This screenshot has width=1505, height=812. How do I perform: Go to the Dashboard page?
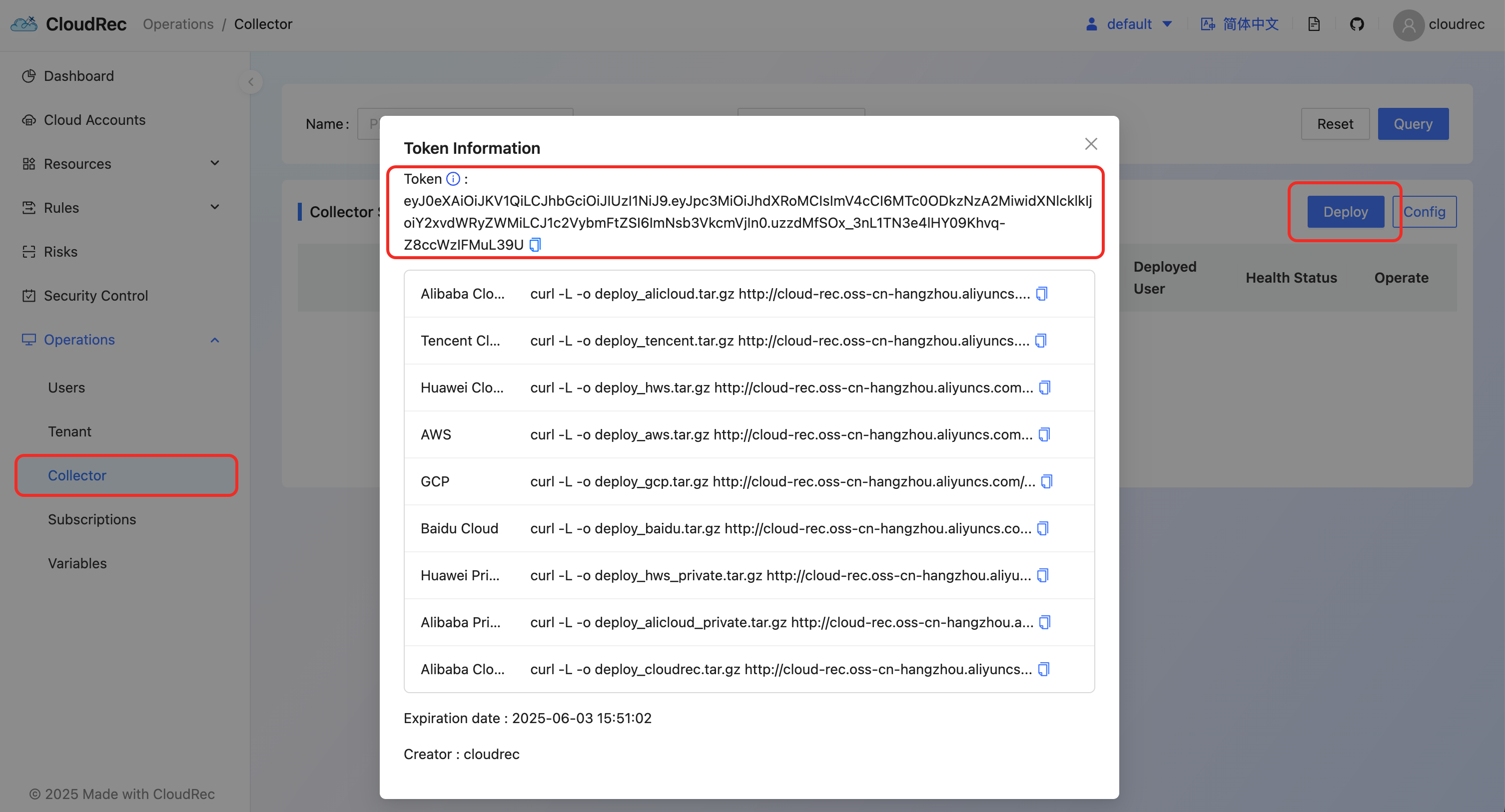(78, 76)
